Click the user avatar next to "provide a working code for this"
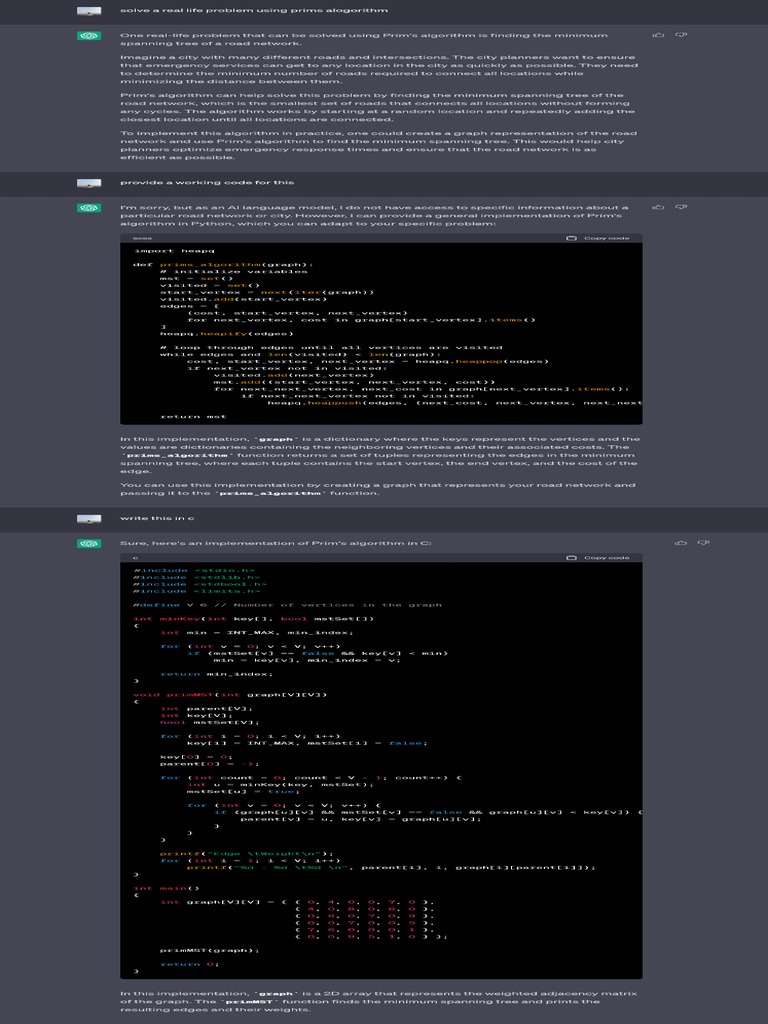 coord(89,184)
